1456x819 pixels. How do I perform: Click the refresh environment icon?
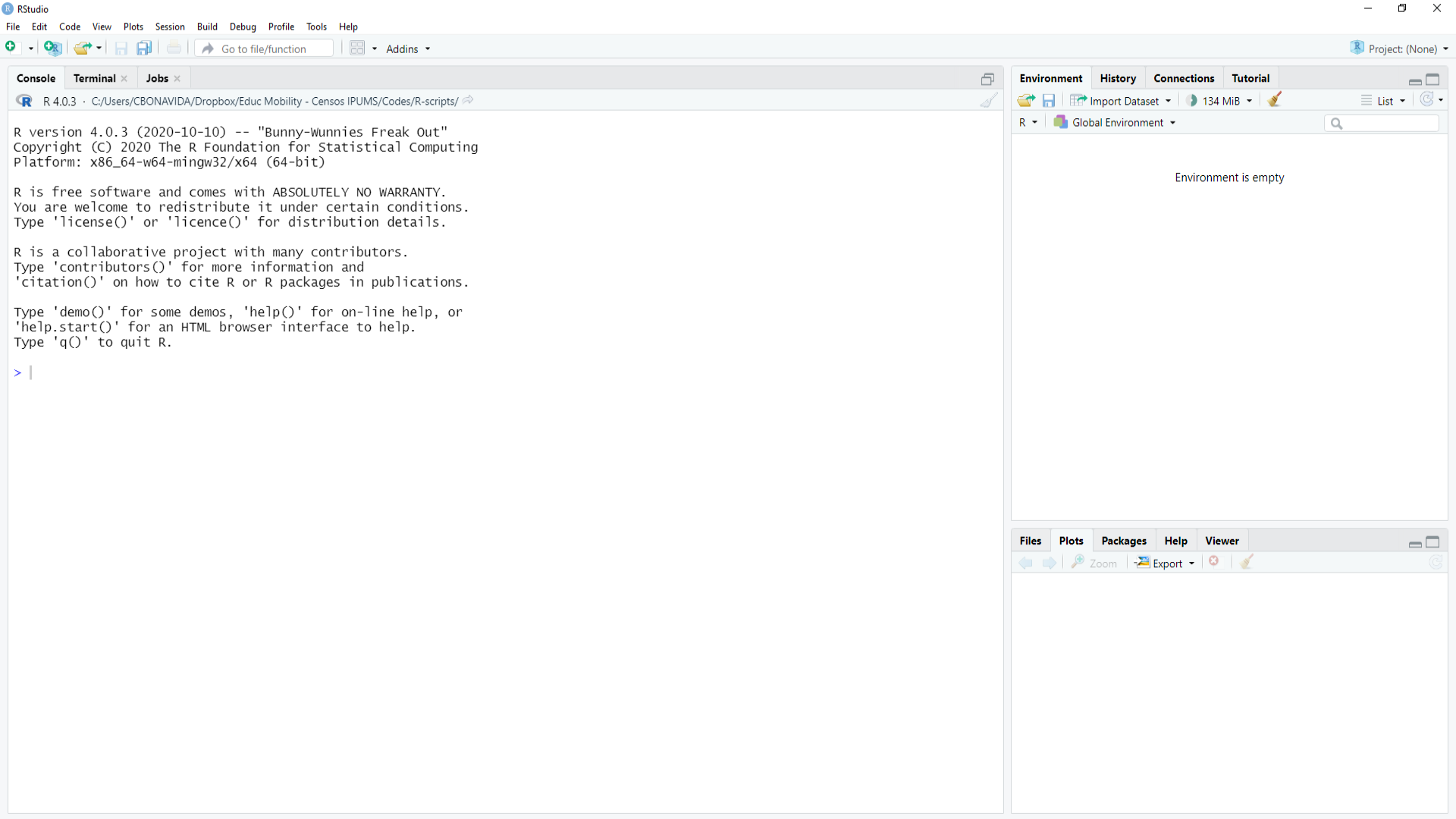[x=1427, y=100]
